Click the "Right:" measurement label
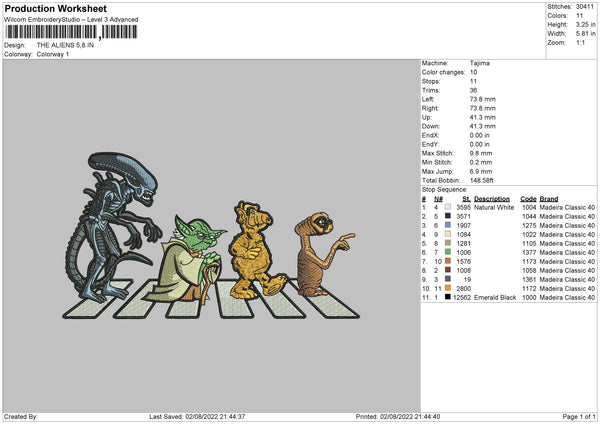This screenshot has width=600, height=424. pos(430,108)
